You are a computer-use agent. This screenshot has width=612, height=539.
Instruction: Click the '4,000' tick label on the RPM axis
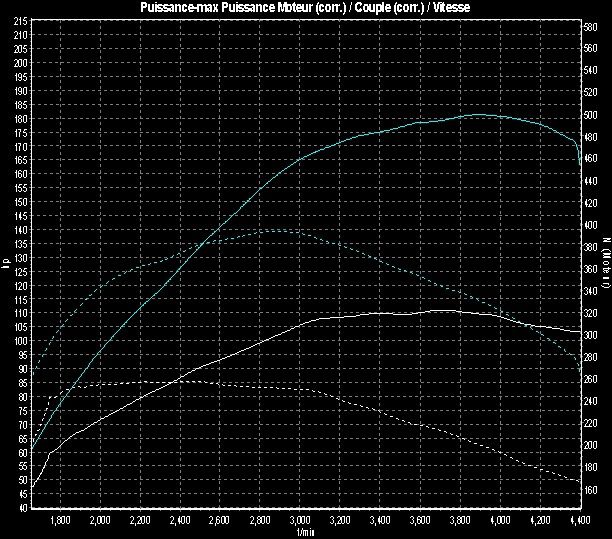click(499, 520)
